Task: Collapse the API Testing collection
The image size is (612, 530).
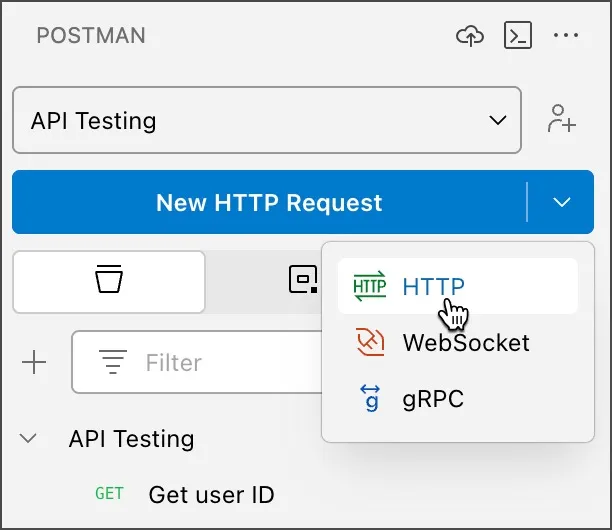Action: tap(28, 438)
